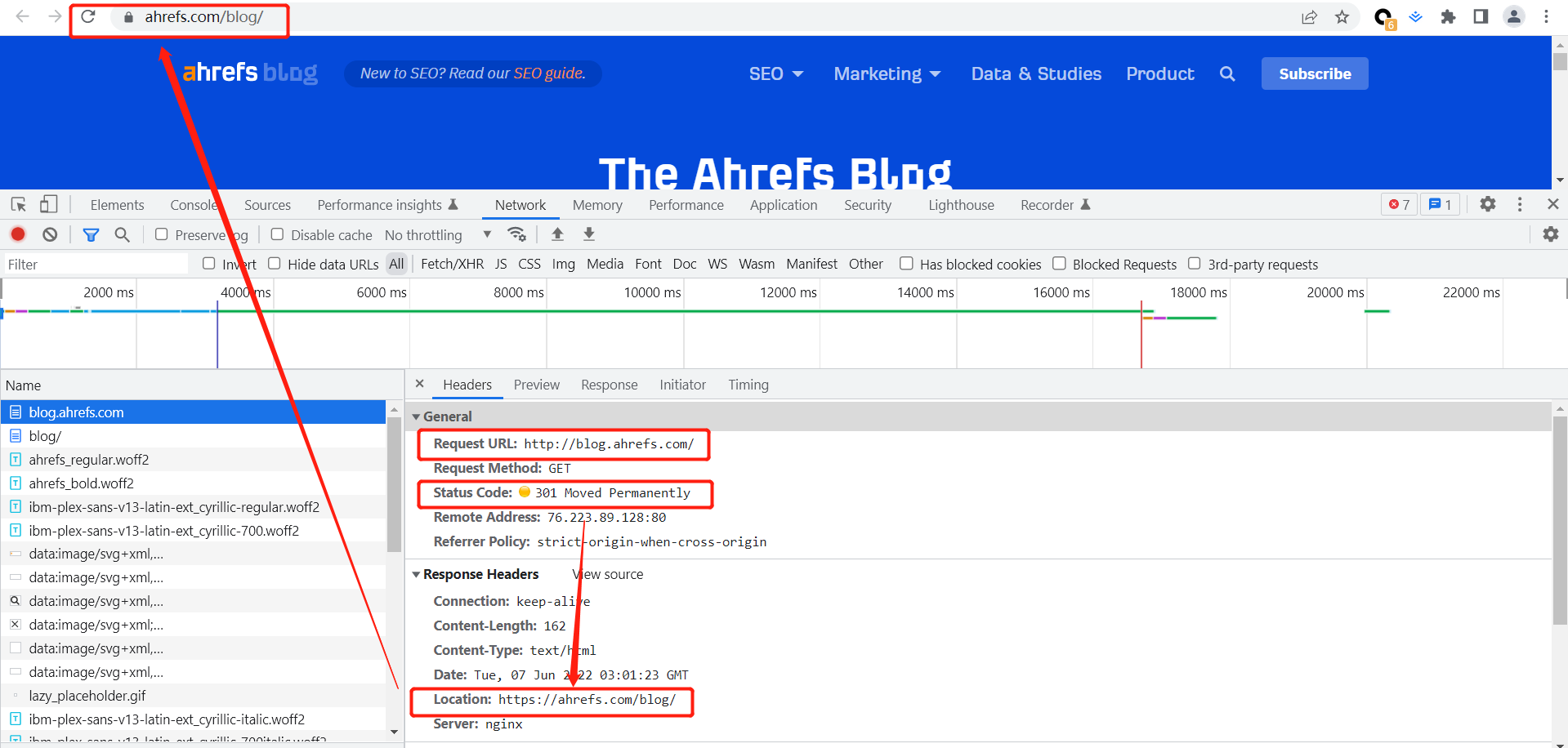Open Network panel settings gear
The height and width of the screenshot is (748, 1568).
[x=1551, y=234]
